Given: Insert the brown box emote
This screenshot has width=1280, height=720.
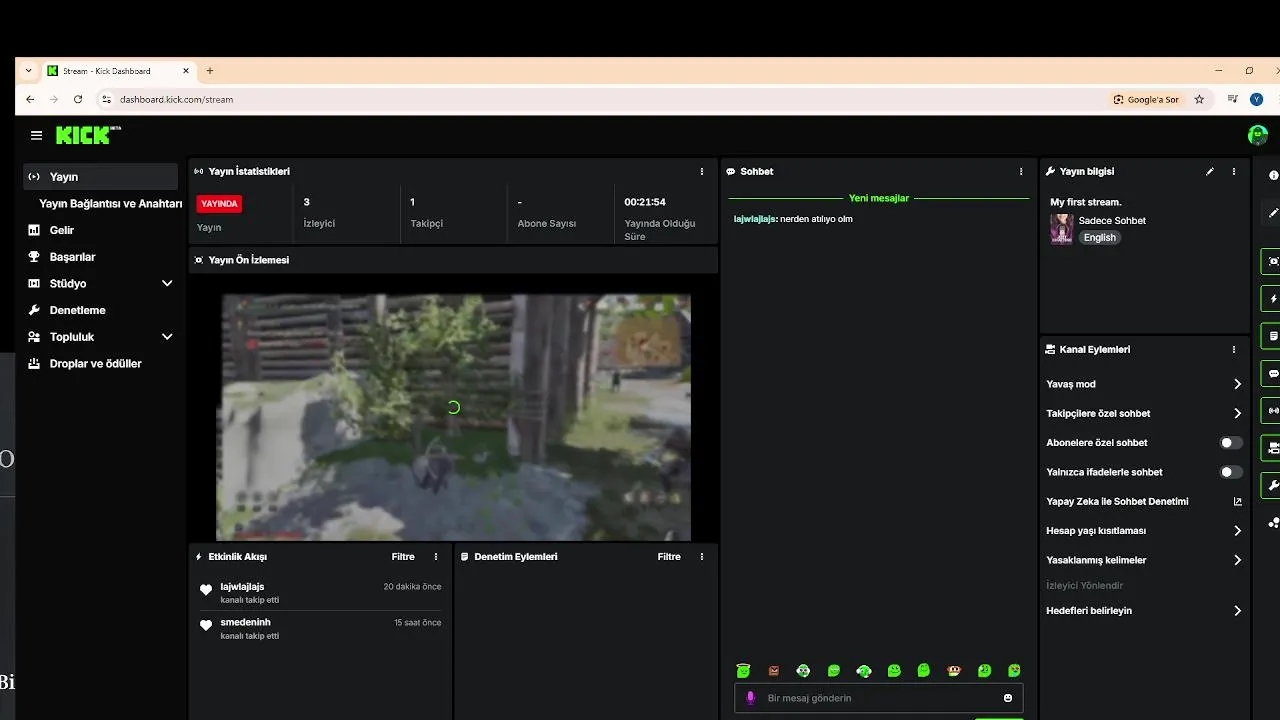Looking at the screenshot, I should click(x=773, y=671).
